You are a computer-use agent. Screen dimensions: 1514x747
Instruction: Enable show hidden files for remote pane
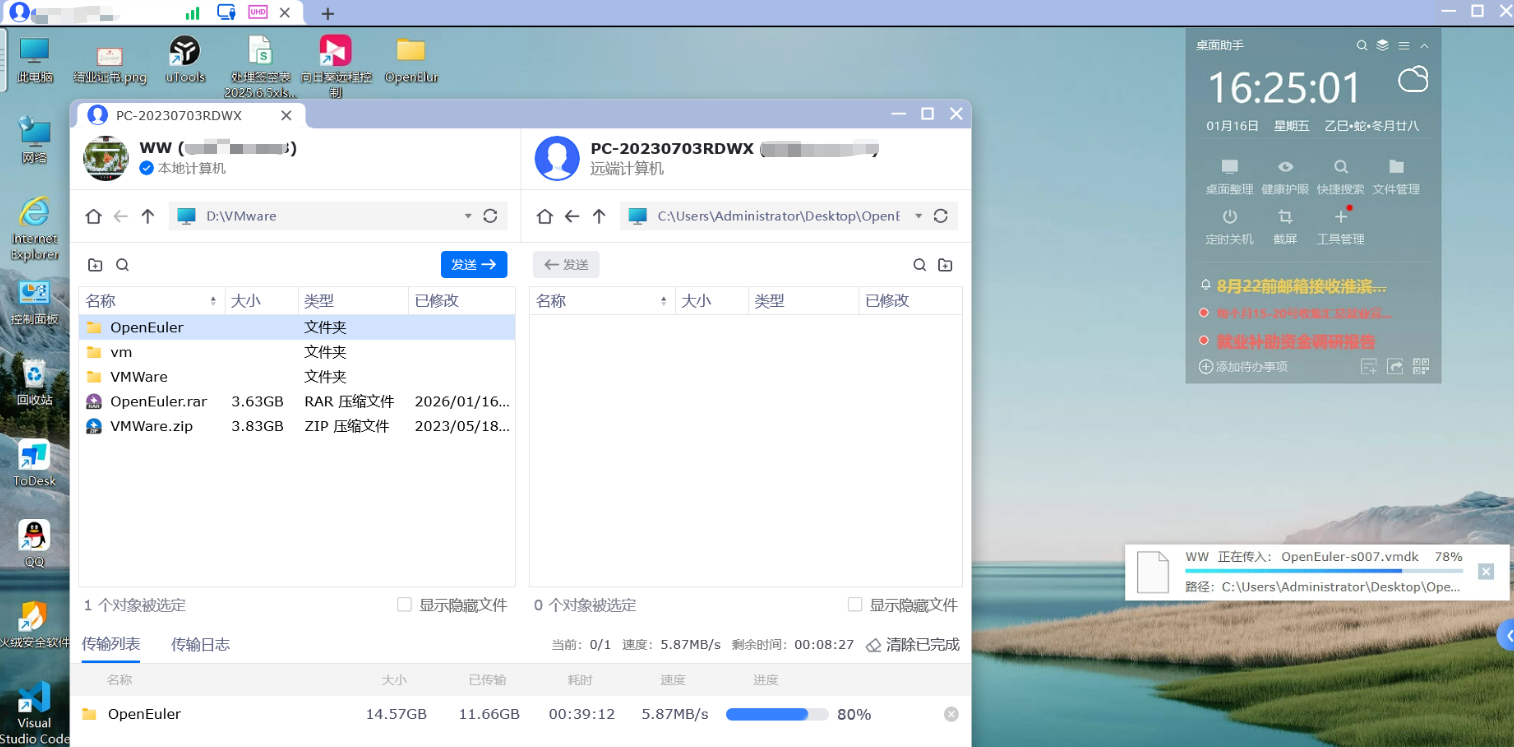(x=854, y=605)
